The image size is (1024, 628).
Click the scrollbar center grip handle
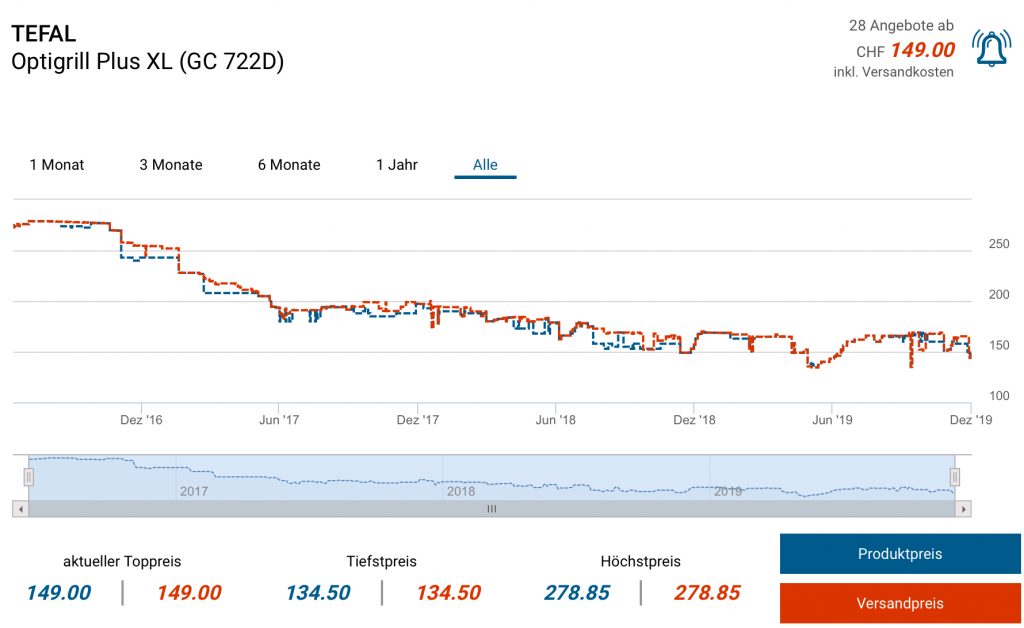pos(491,509)
